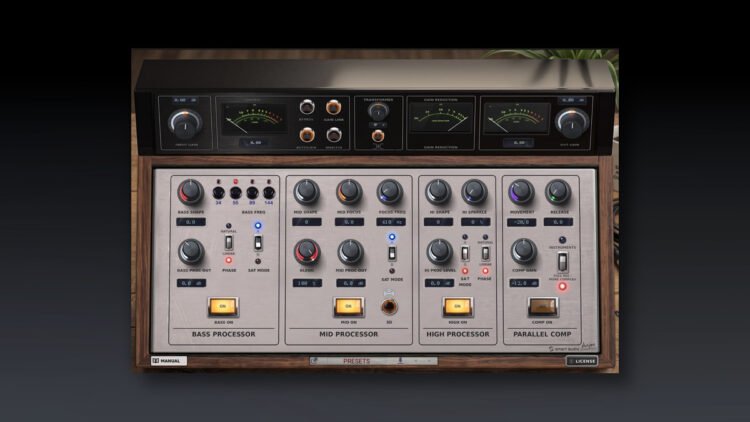This screenshot has height=422, width=750.
Task: Click the Comp Gain dB display
Action: tap(524, 283)
